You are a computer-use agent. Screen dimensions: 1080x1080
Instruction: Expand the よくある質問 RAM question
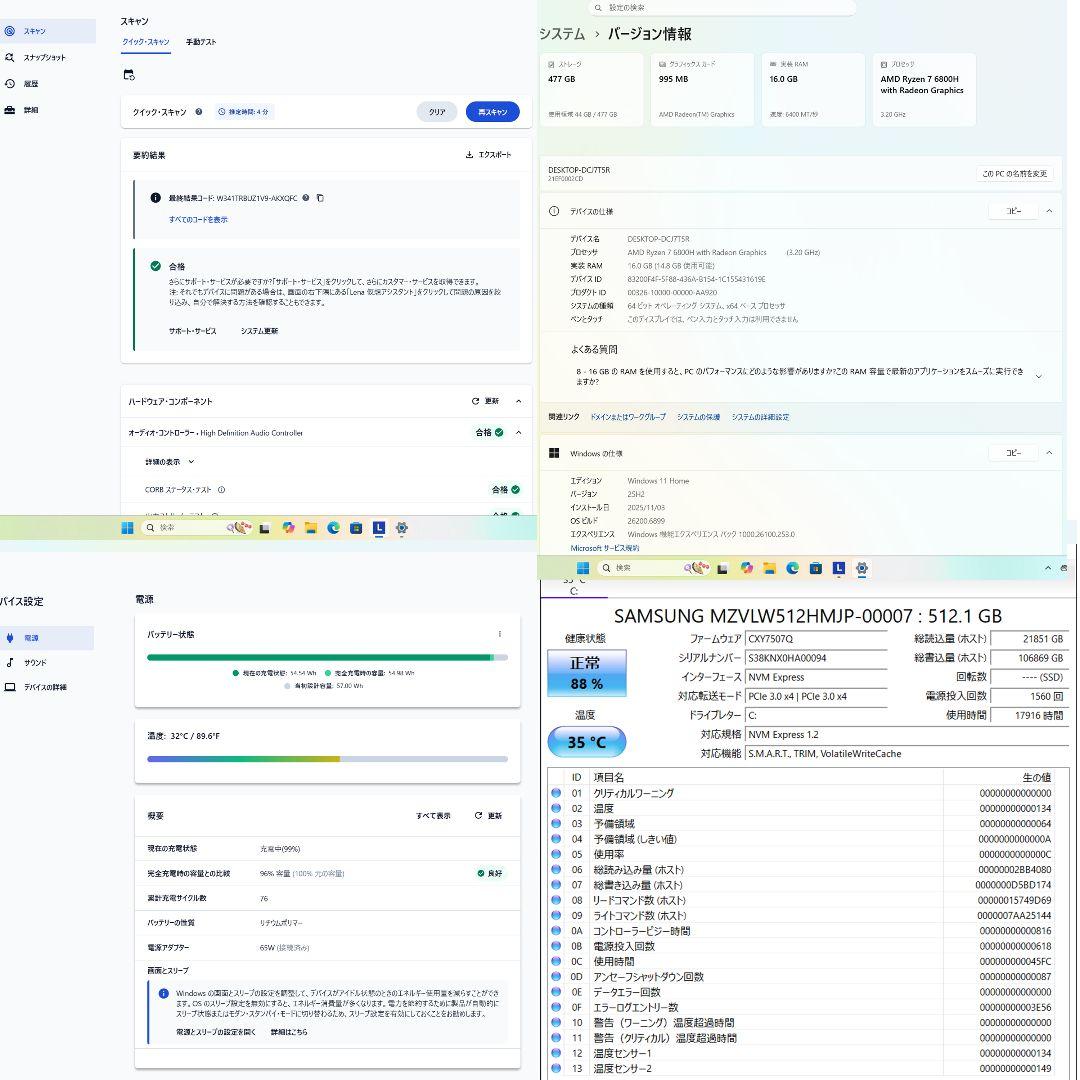click(x=1038, y=376)
